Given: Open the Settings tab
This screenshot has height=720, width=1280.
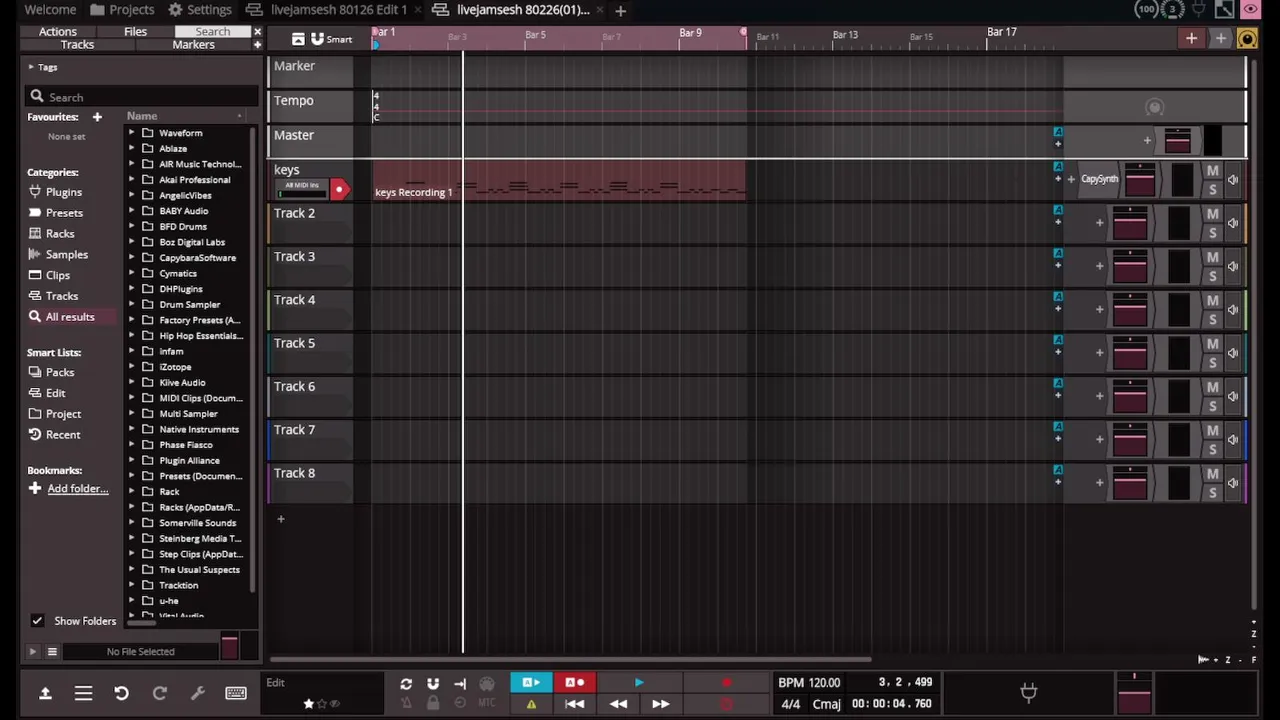Looking at the screenshot, I should point(199,9).
